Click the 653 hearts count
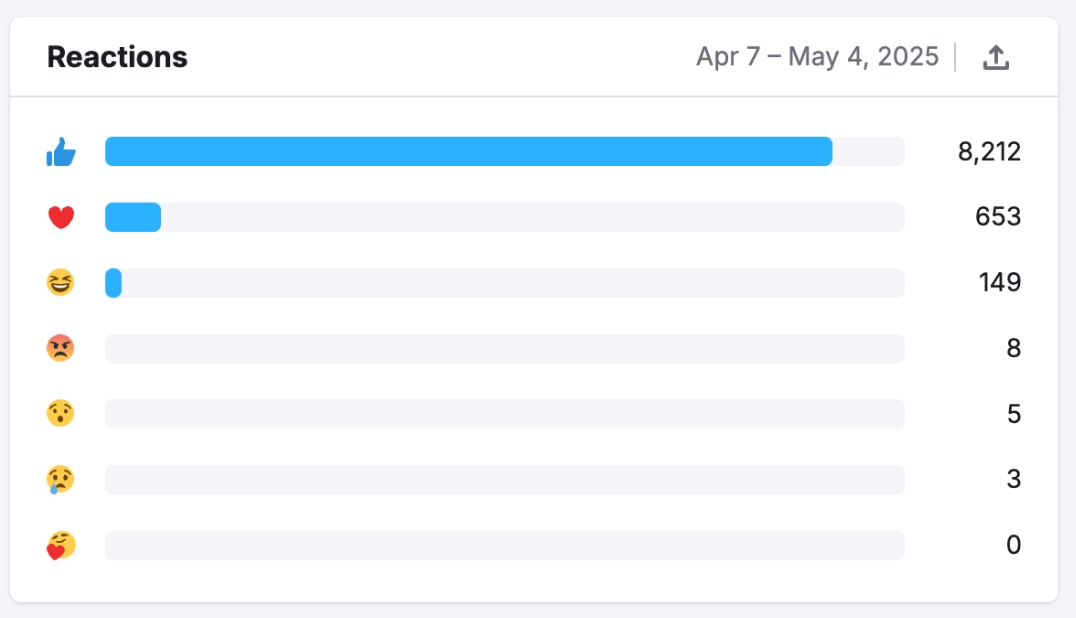This screenshot has height=618, width=1076. click(998, 217)
